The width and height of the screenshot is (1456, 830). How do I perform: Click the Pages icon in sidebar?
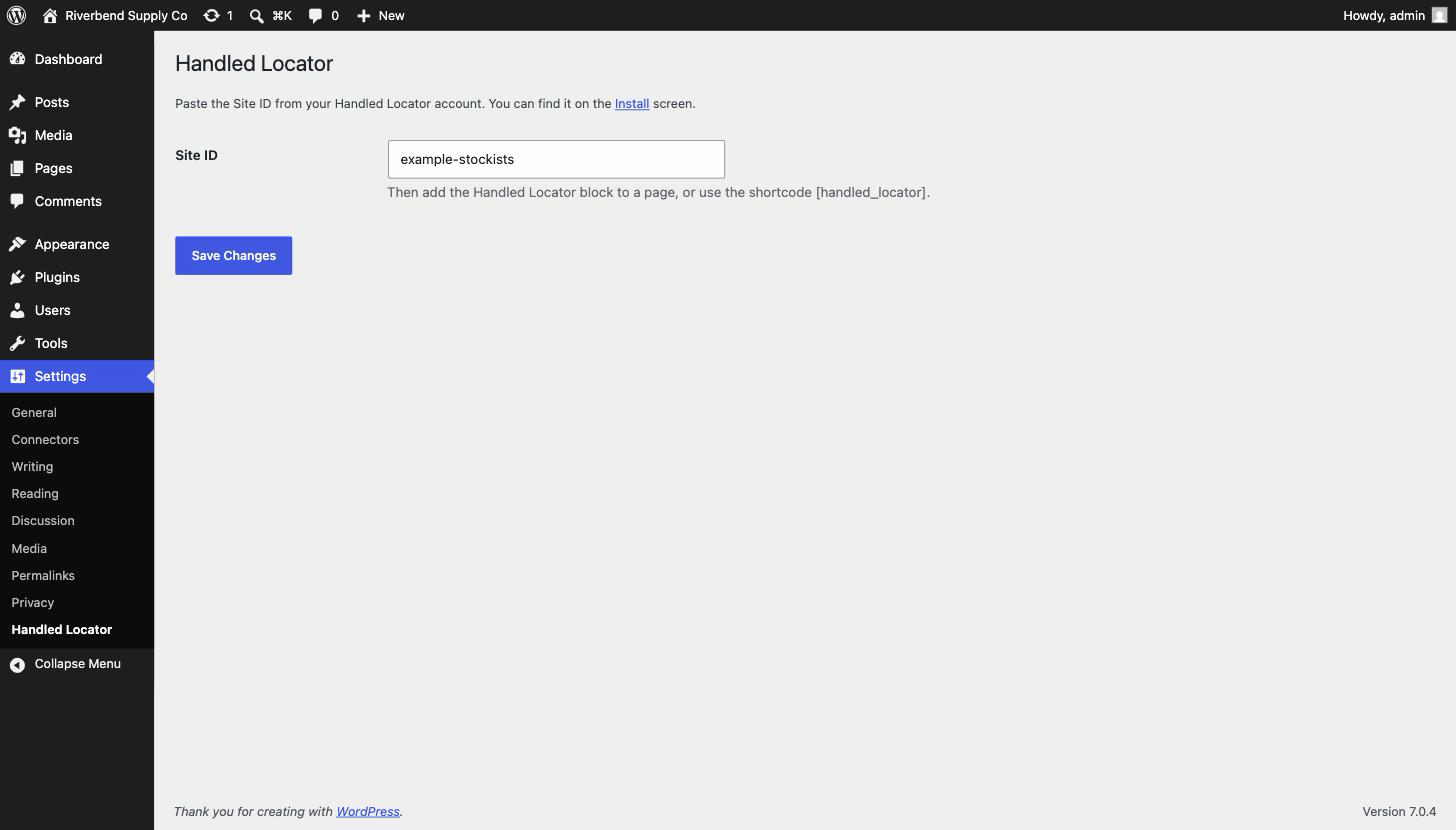(17, 168)
